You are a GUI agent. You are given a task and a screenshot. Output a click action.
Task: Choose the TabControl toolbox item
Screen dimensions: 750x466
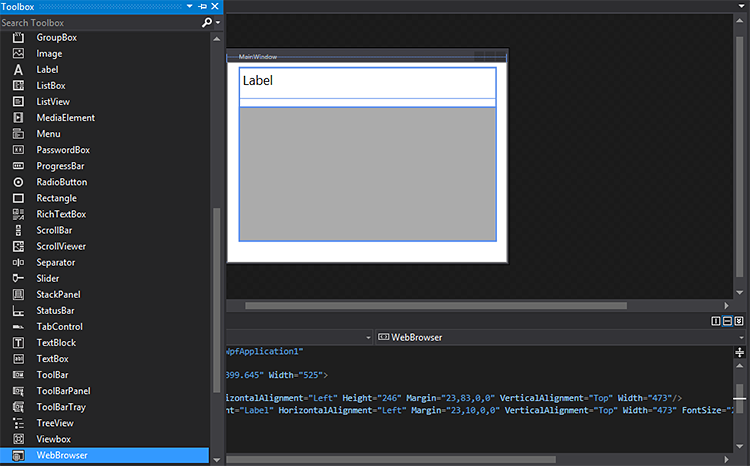point(59,327)
